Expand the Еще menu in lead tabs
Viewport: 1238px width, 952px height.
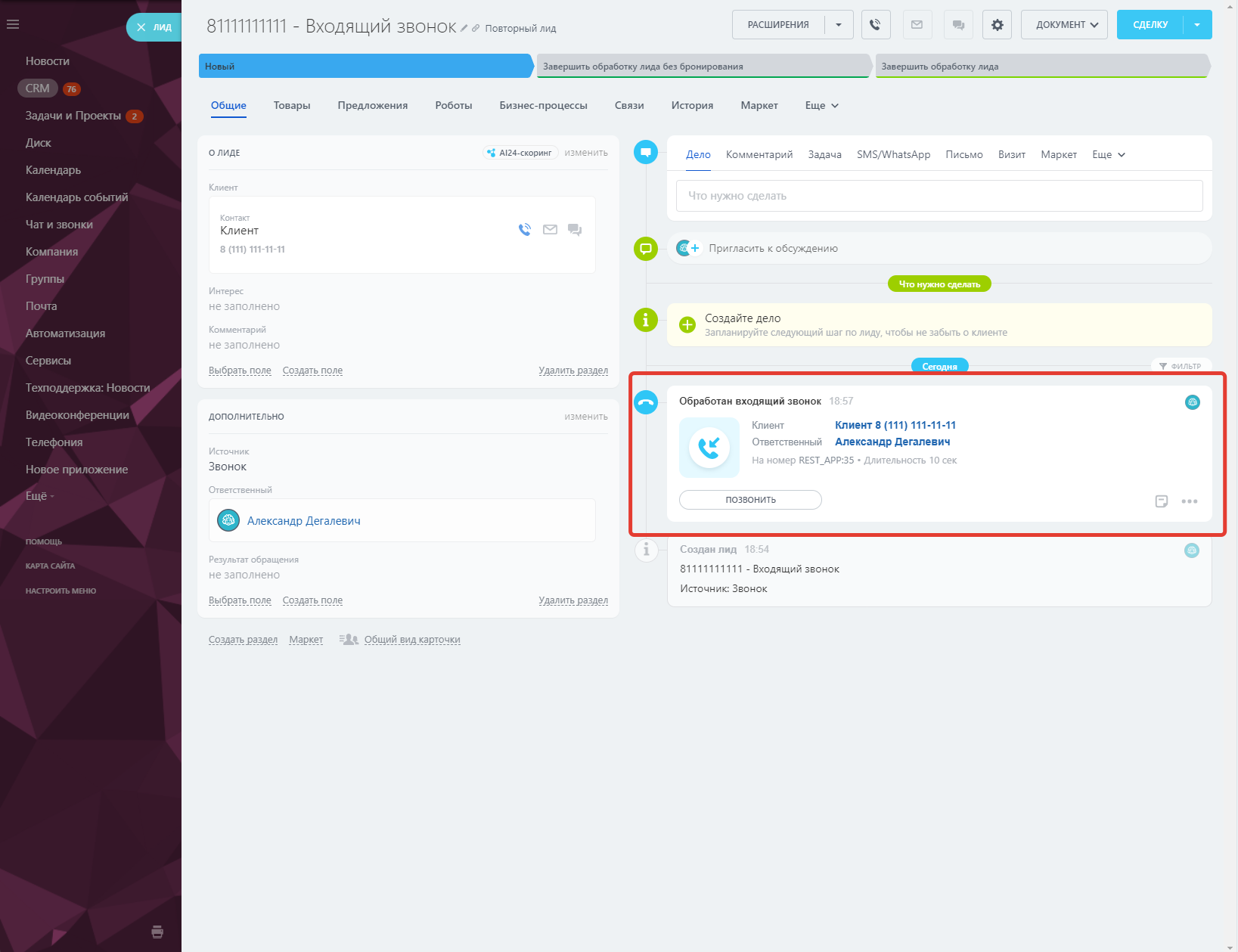pos(821,106)
